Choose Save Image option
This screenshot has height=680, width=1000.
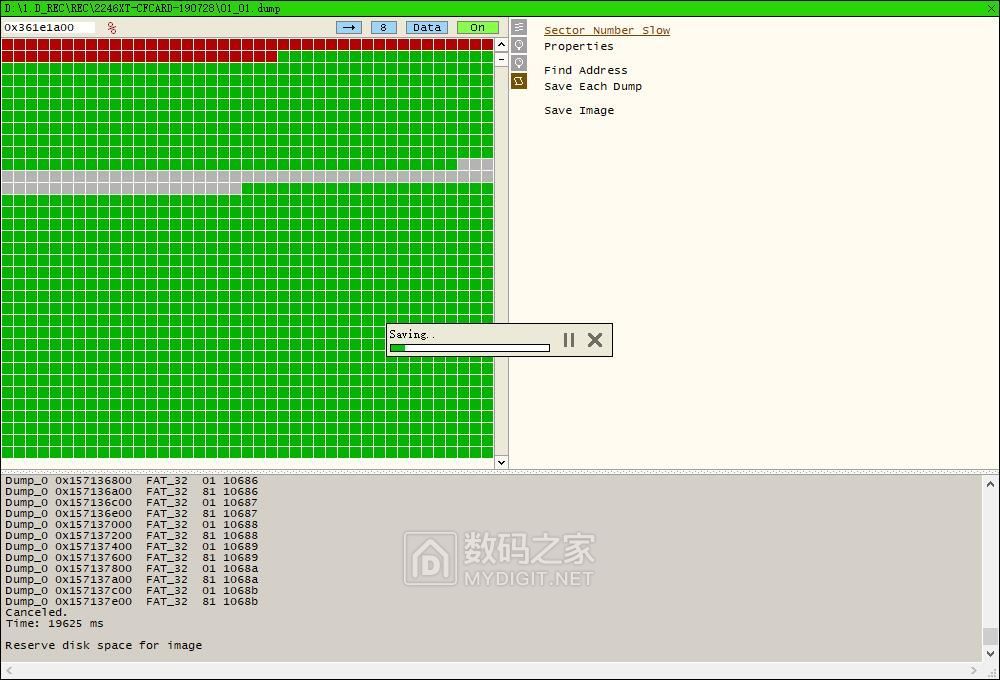(578, 110)
